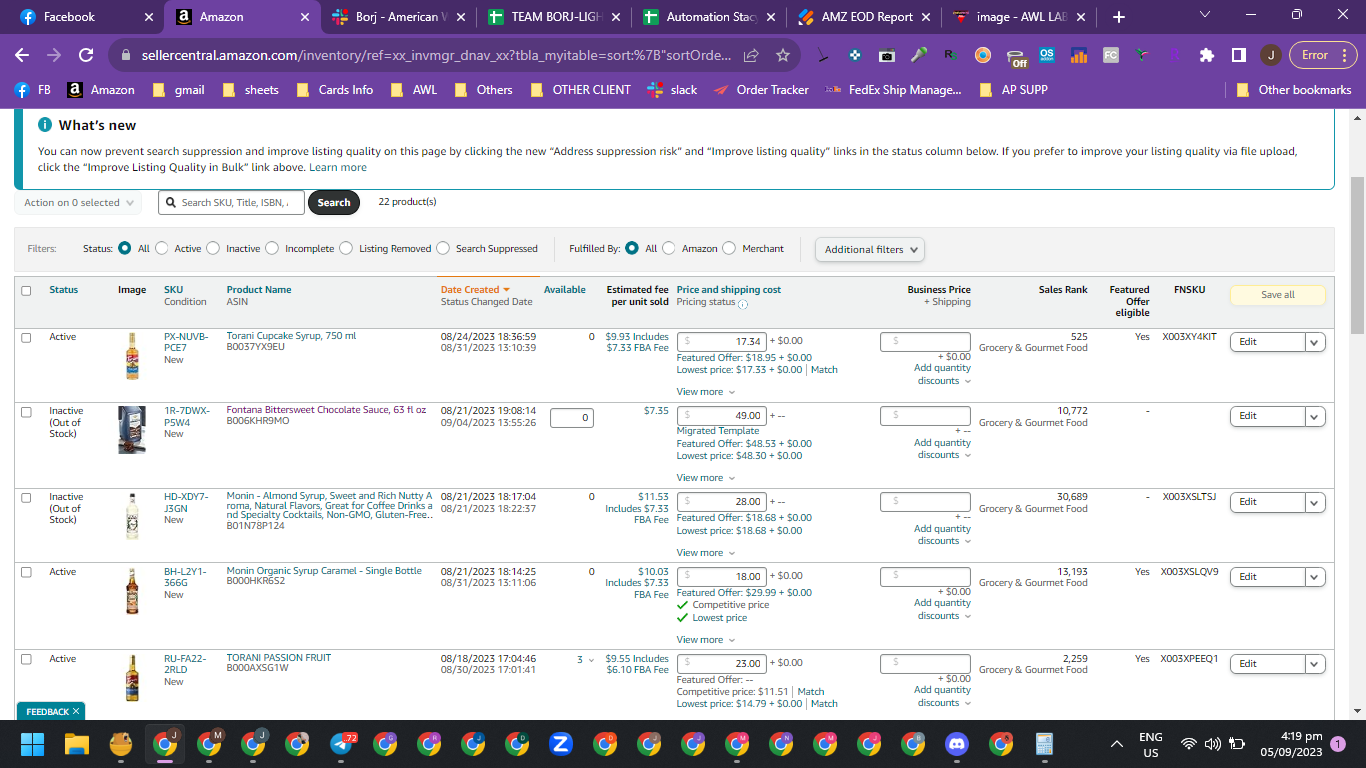Switch to the AMZ EOD Report tab
This screenshot has width=1366, height=768.
864,17
